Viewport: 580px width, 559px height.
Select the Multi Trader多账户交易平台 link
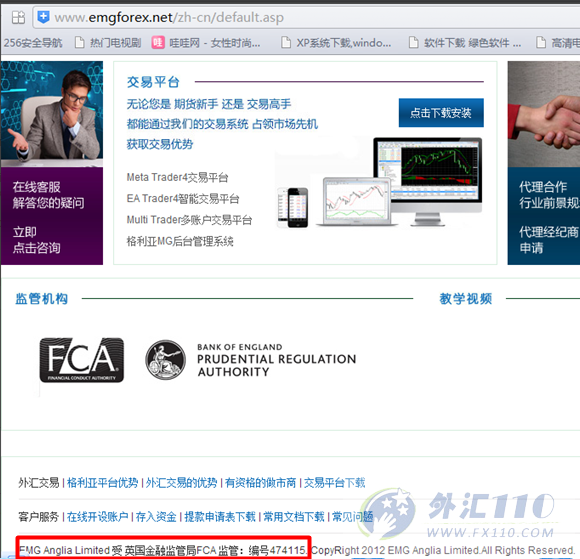pyautogui.click(x=189, y=220)
